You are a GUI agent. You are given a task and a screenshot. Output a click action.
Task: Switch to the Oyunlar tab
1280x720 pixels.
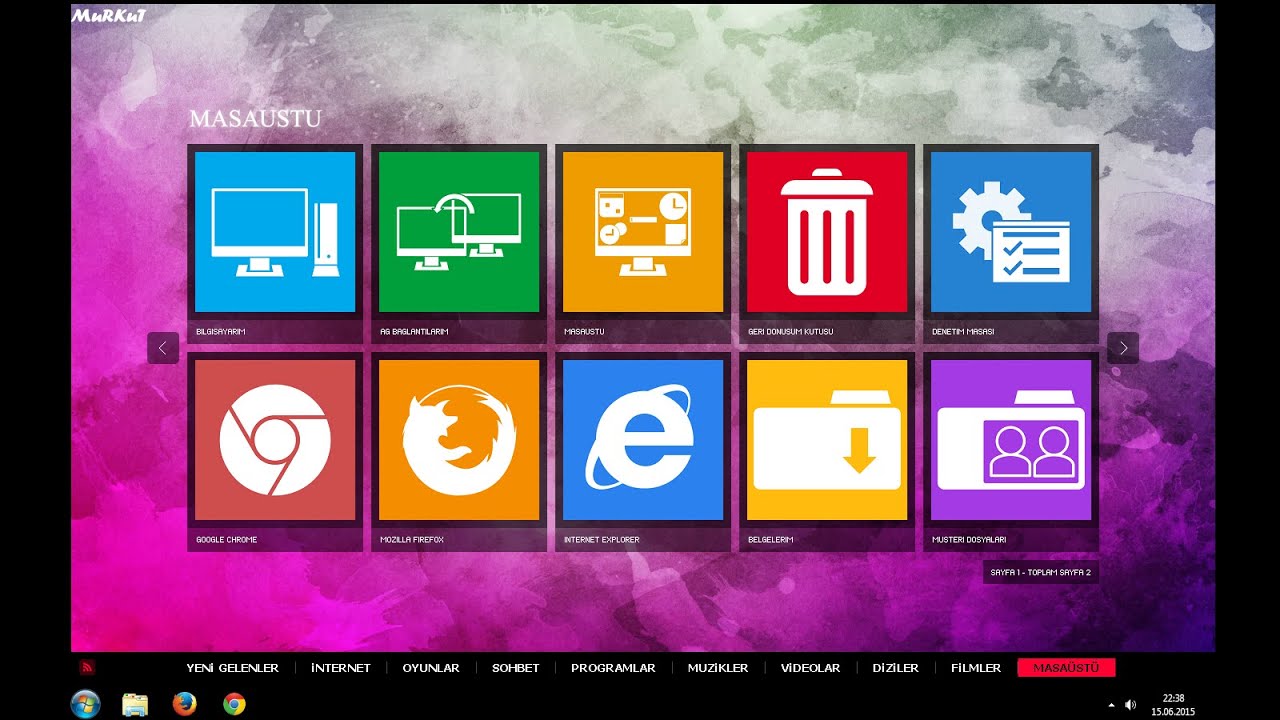(431, 668)
